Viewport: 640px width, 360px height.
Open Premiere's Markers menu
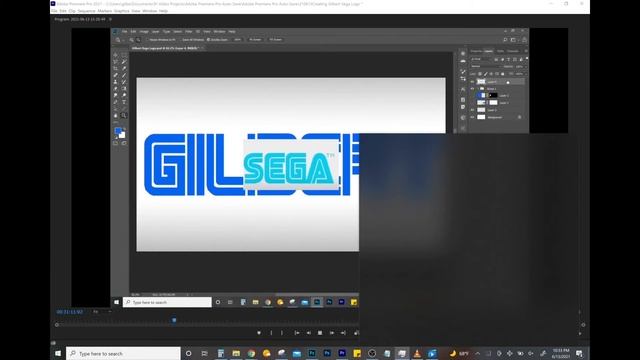[x=104, y=11]
